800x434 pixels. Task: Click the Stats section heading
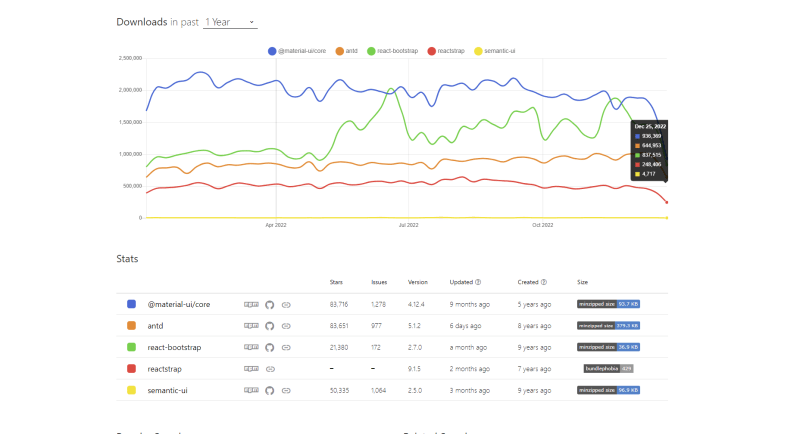[127, 259]
